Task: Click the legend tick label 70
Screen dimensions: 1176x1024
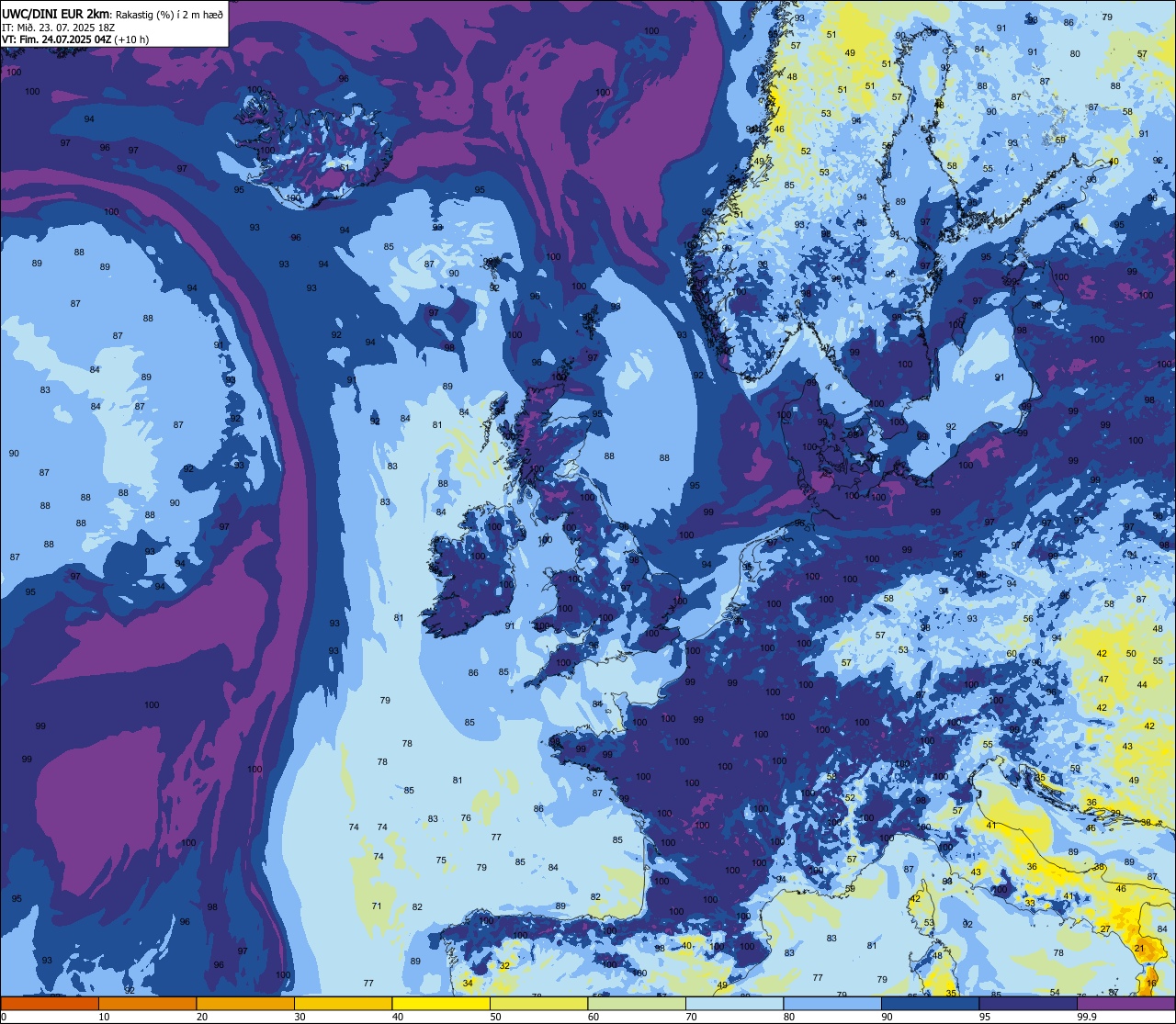Action: click(x=691, y=1017)
